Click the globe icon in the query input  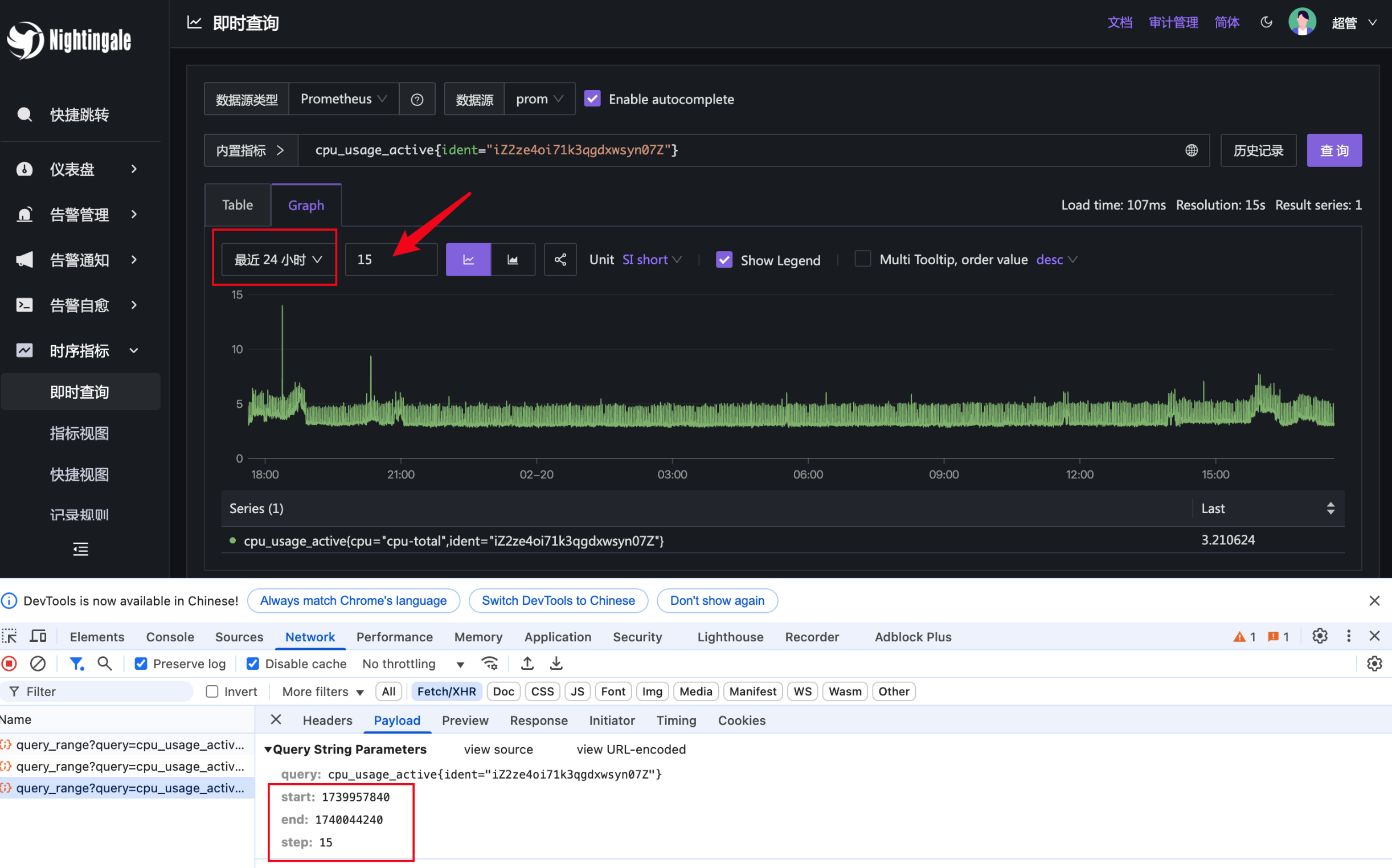[x=1191, y=150]
